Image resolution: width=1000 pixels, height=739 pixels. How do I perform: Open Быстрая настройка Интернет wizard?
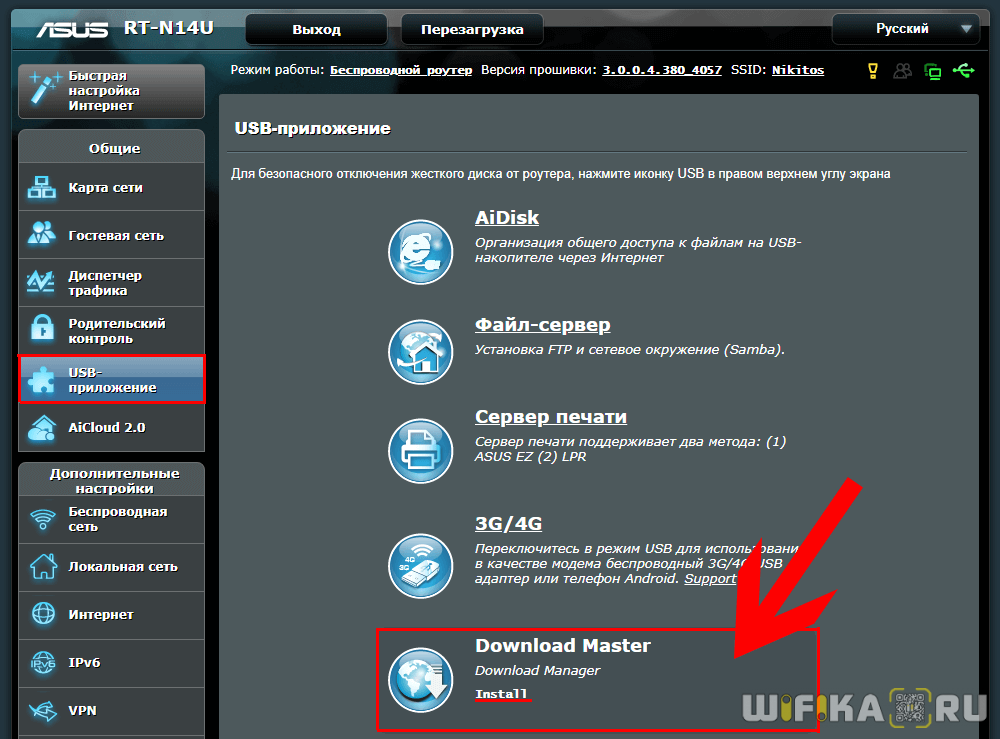point(112,91)
